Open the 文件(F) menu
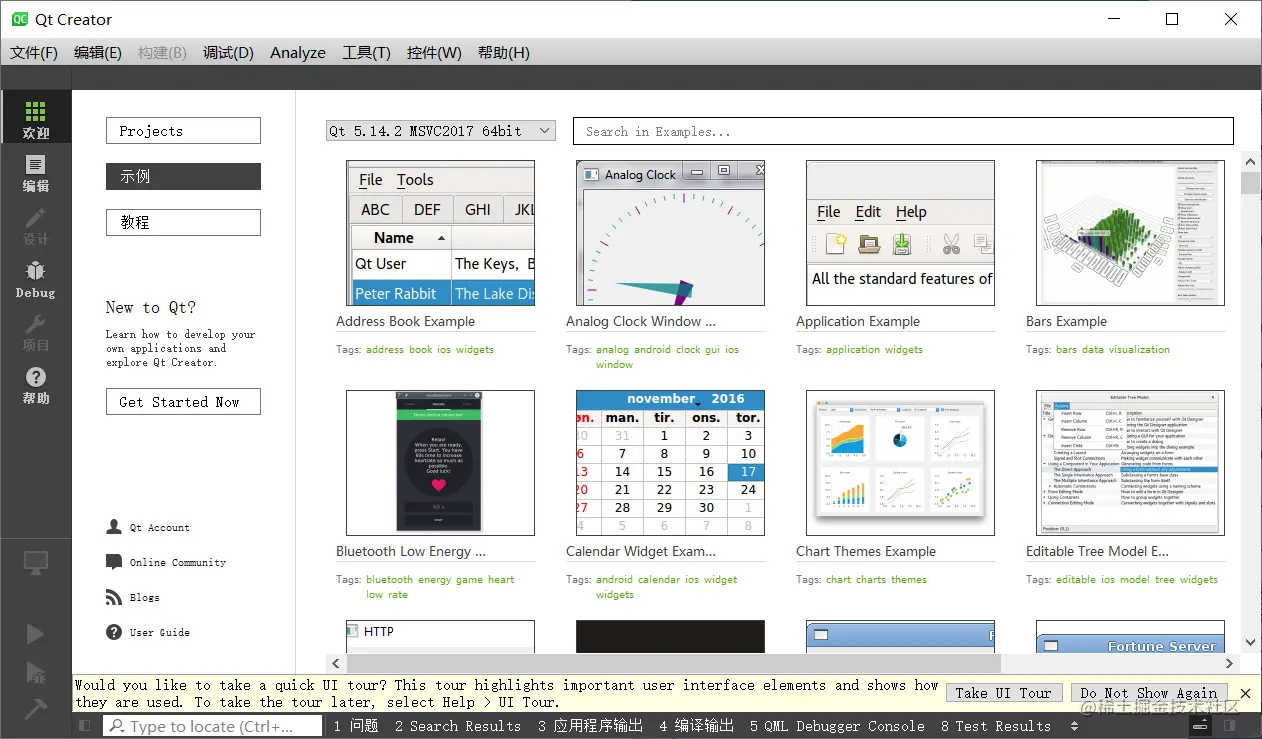The image size is (1262, 739). pos(34,53)
